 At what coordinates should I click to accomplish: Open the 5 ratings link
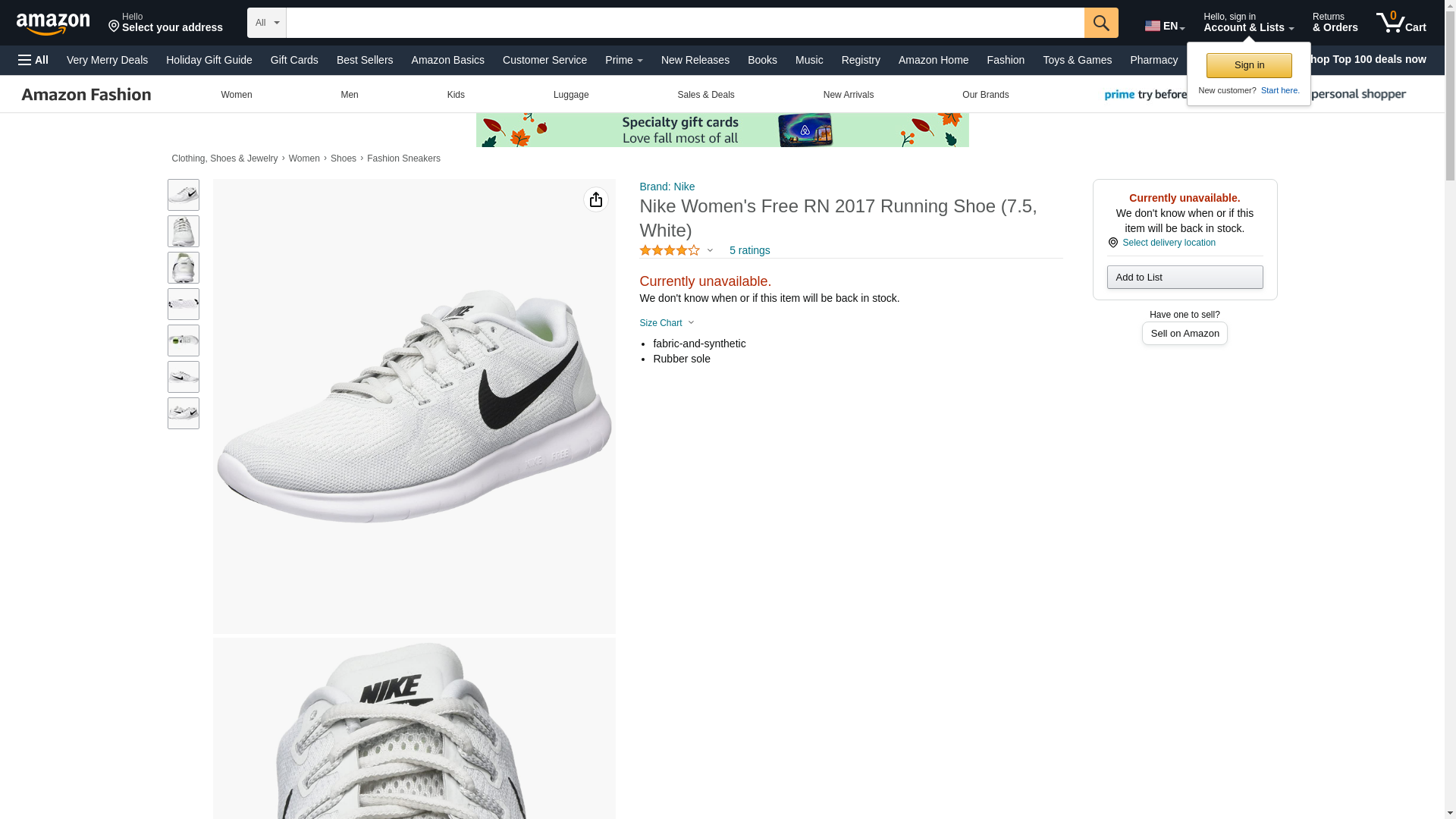[748, 250]
